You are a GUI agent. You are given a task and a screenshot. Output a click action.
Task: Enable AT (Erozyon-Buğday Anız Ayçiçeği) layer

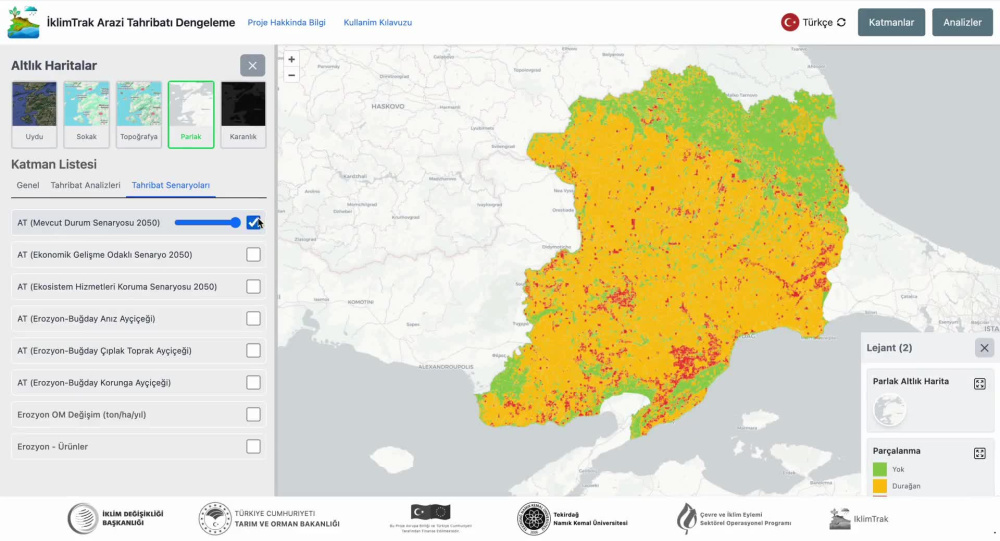253,318
